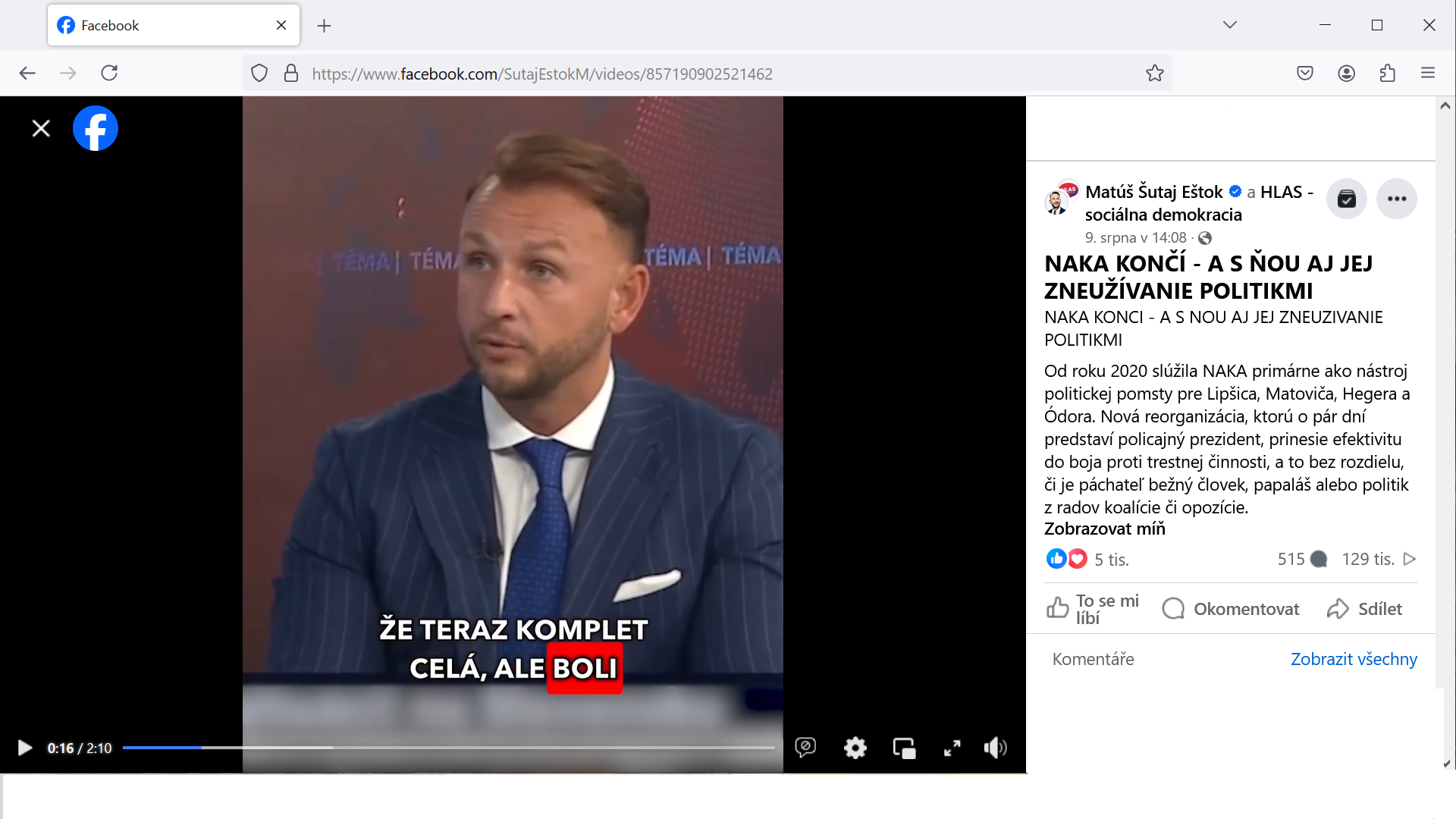Click the Sdílet share button
The width and height of the screenshot is (1456, 819).
point(1365,609)
